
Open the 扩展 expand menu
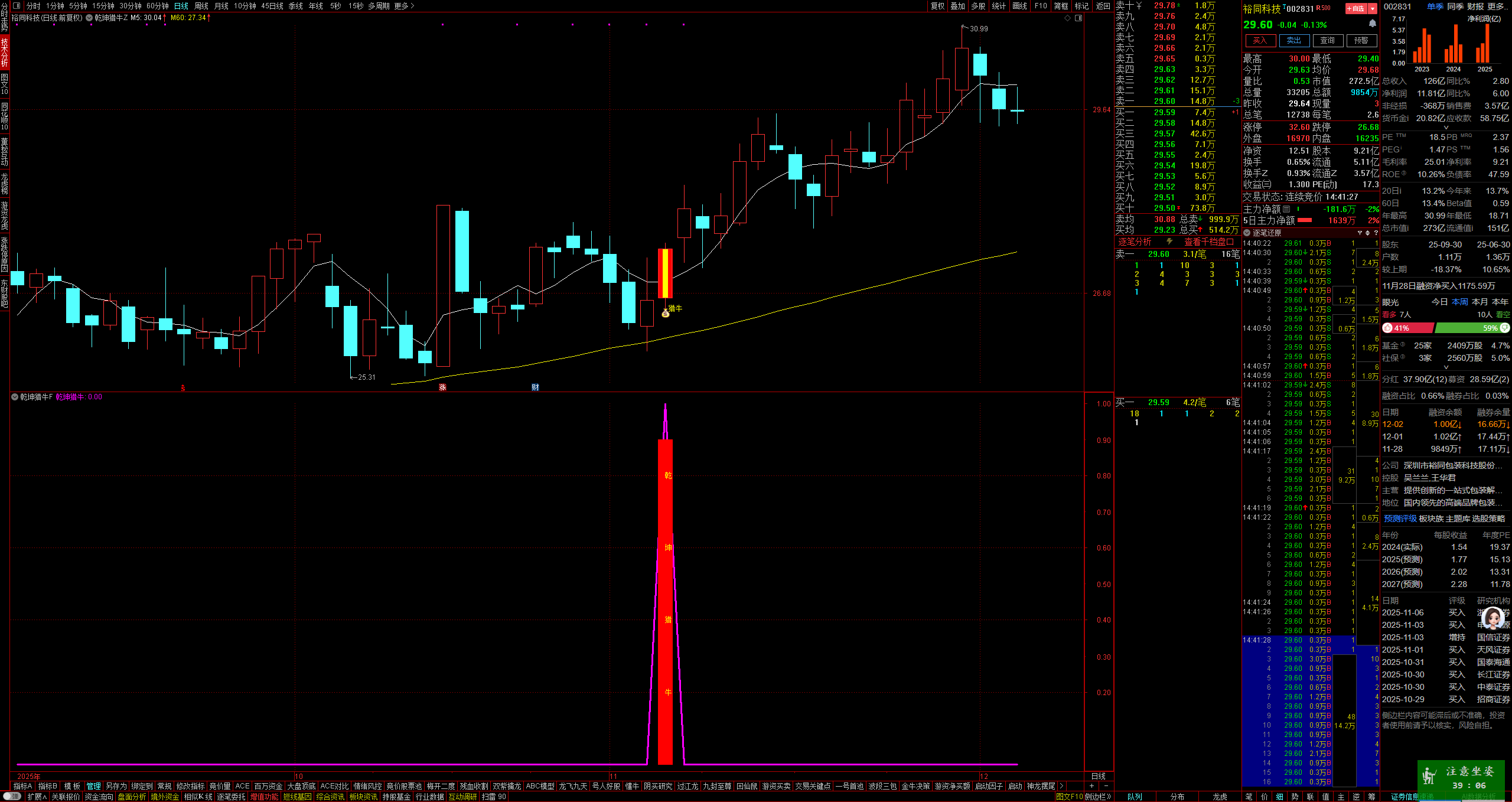tap(37, 797)
